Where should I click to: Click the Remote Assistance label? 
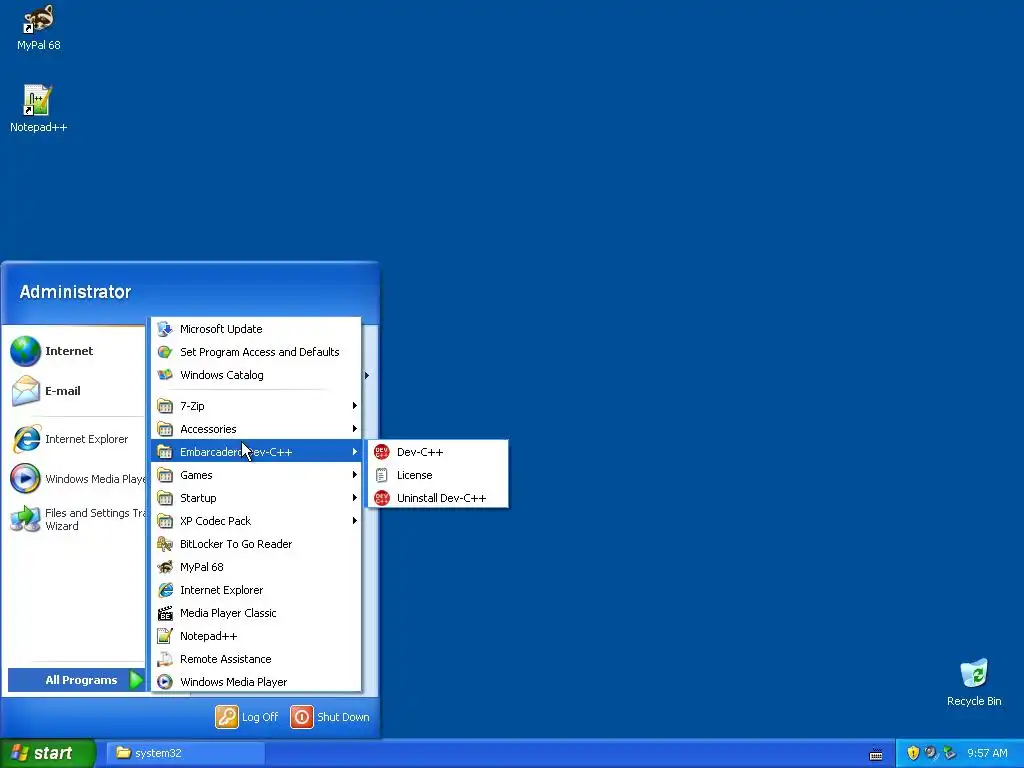(x=225, y=659)
